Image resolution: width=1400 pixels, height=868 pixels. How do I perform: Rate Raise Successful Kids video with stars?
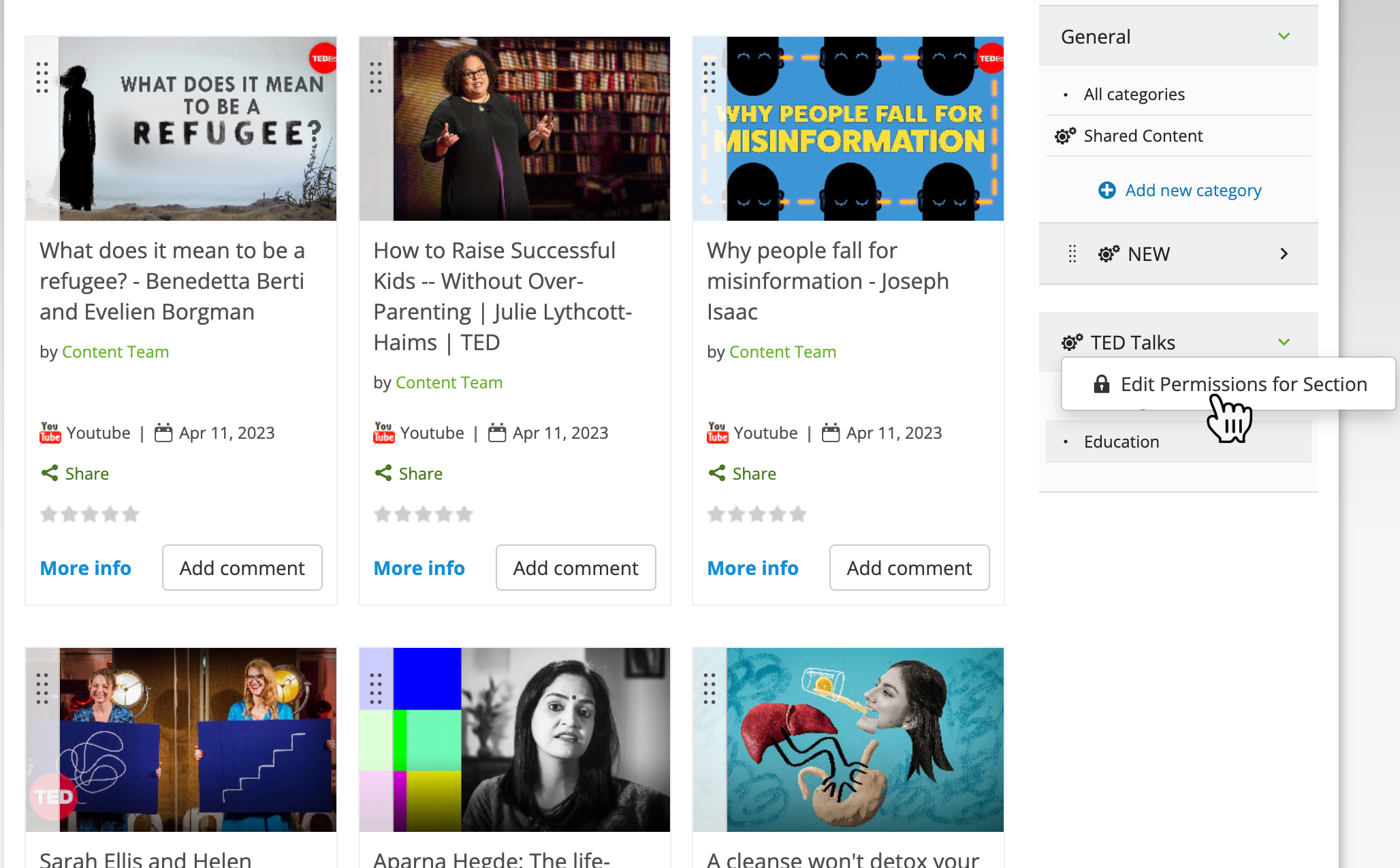tap(424, 514)
